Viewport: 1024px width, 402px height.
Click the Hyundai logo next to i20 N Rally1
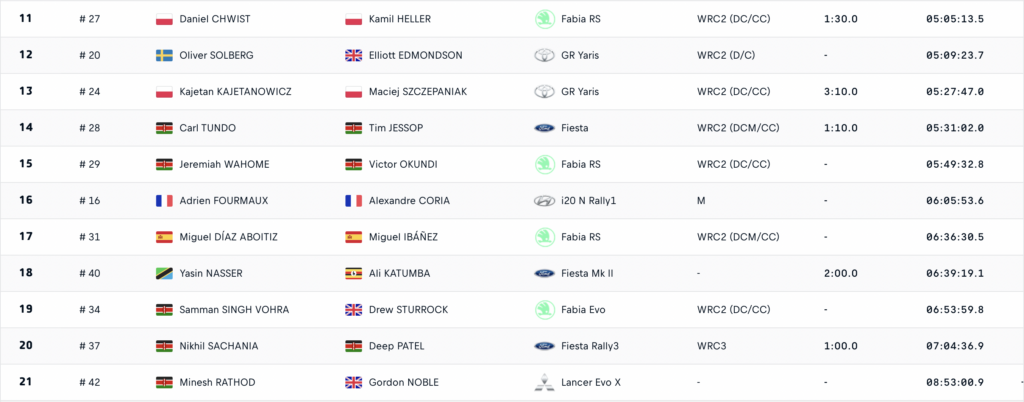click(x=544, y=201)
